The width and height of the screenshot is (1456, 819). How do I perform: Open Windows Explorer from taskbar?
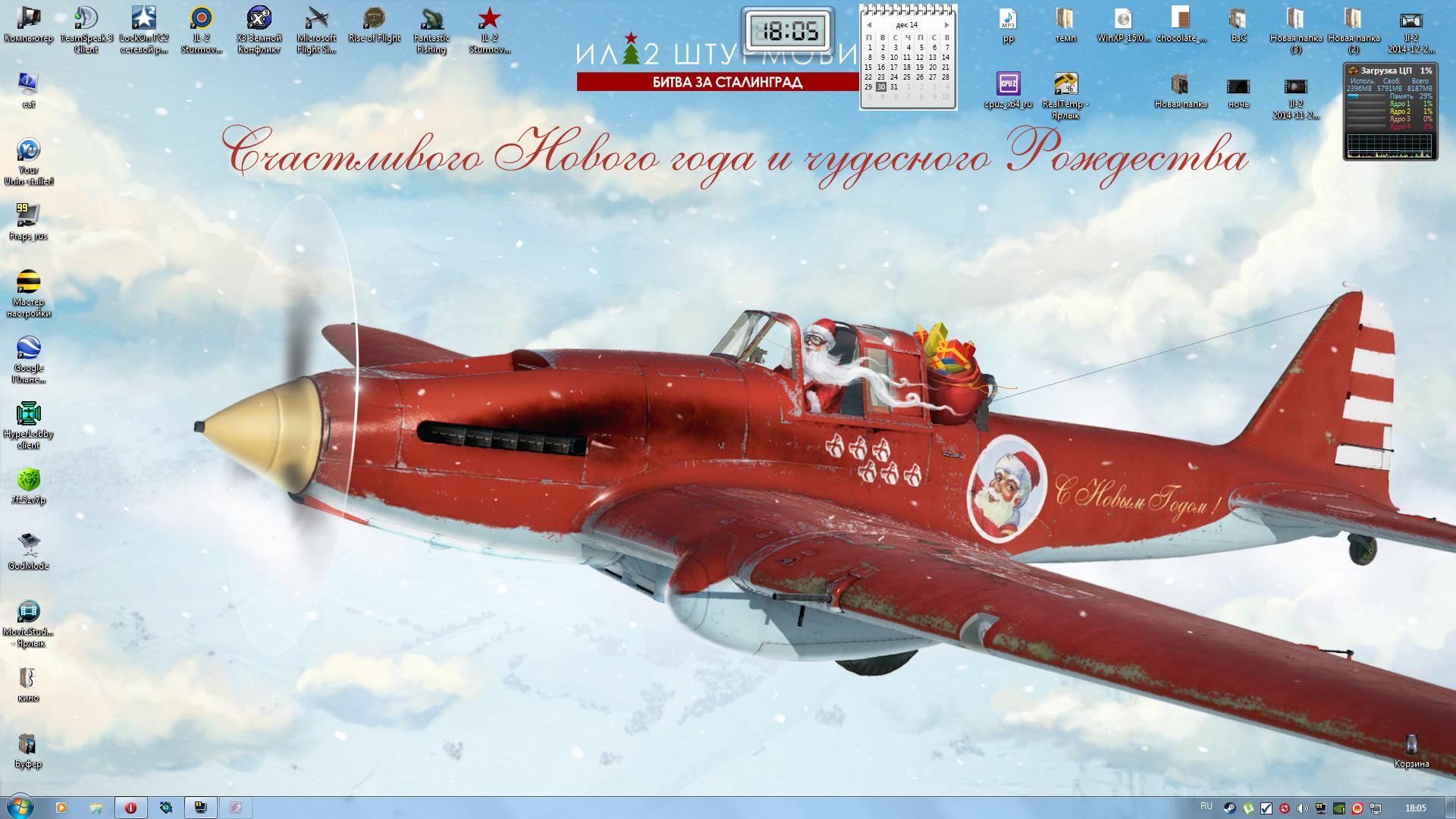96,808
